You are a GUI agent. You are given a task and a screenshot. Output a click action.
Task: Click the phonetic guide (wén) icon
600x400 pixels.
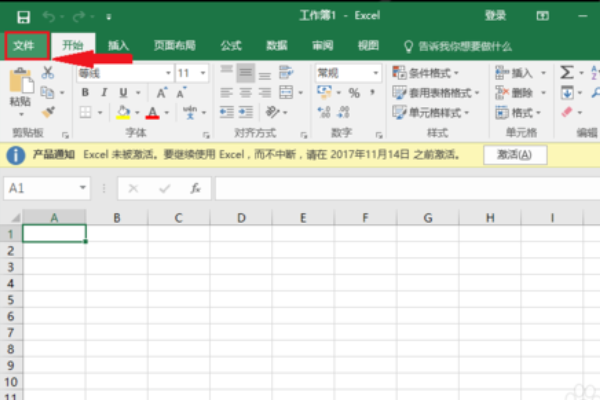[190, 113]
